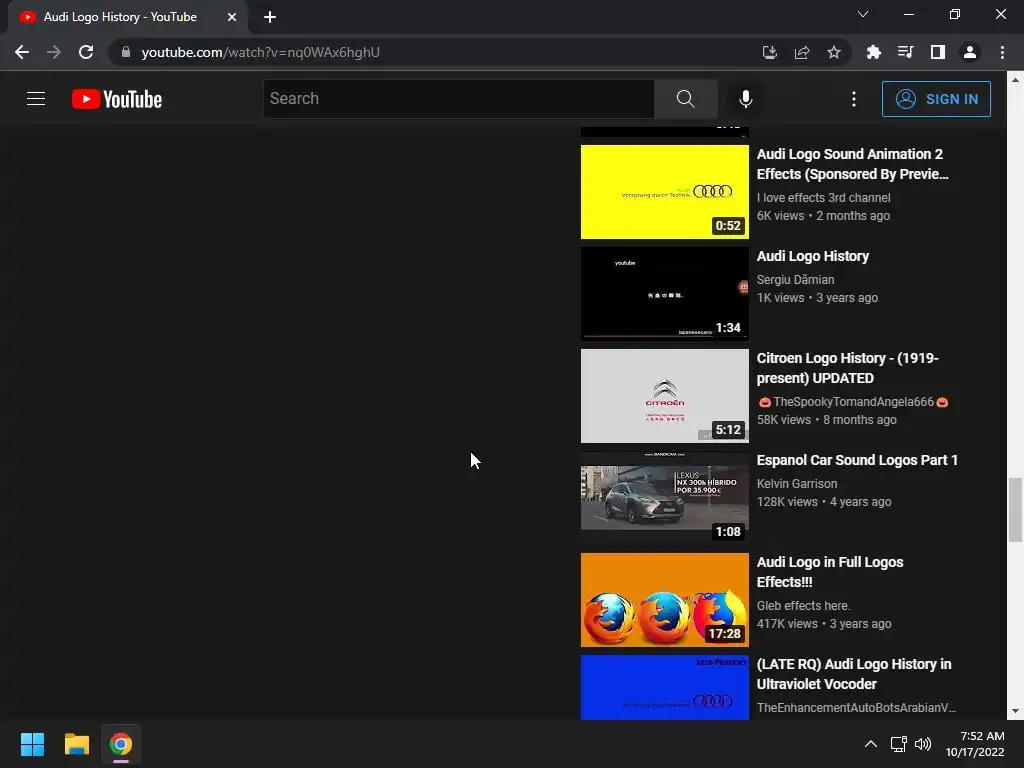Screen dimensions: 1024x768
Task: Open Chrome extensions puzzle icon
Action: click(x=874, y=52)
